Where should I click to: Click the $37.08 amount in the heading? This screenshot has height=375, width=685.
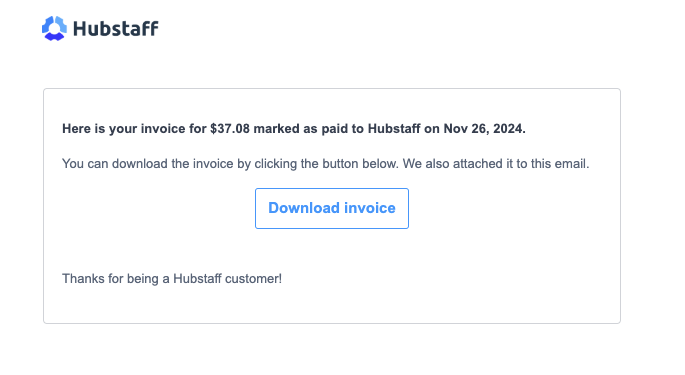230,128
